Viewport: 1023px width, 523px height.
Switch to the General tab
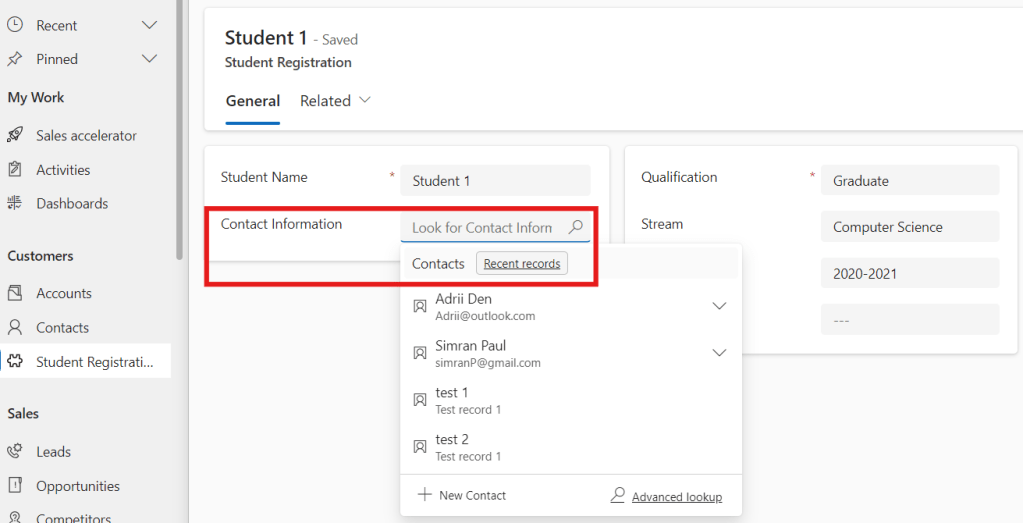[x=252, y=101]
